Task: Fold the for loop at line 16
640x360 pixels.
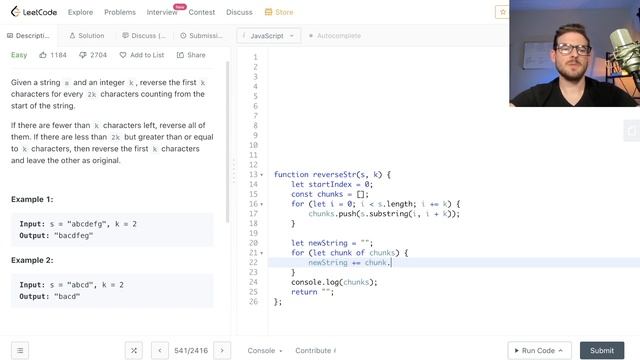Action: [x=262, y=204]
